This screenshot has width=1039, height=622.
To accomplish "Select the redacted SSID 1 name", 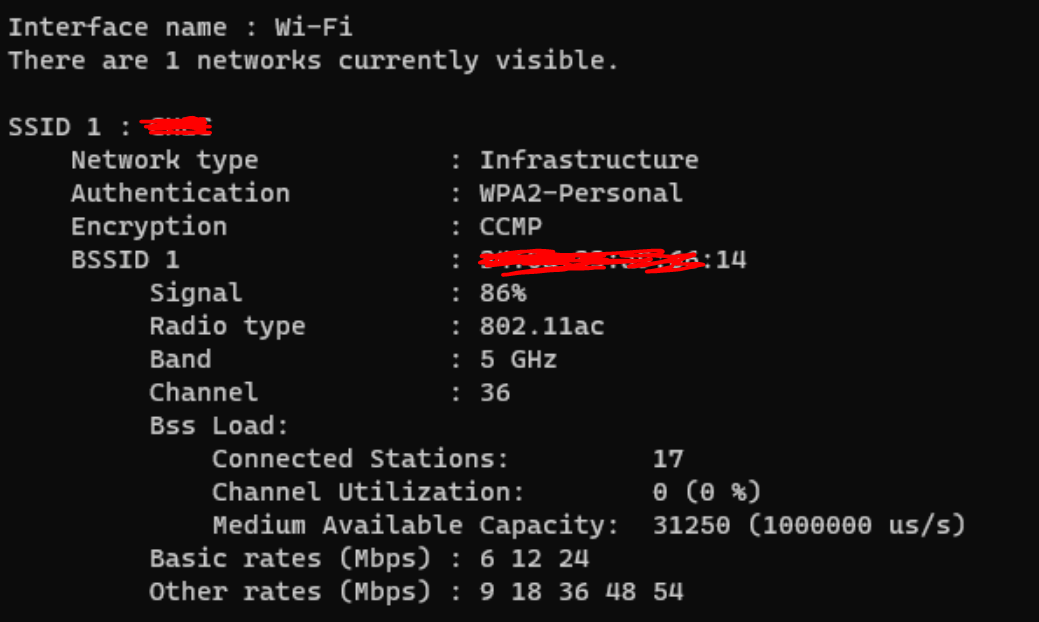I will [x=176, y=126].
